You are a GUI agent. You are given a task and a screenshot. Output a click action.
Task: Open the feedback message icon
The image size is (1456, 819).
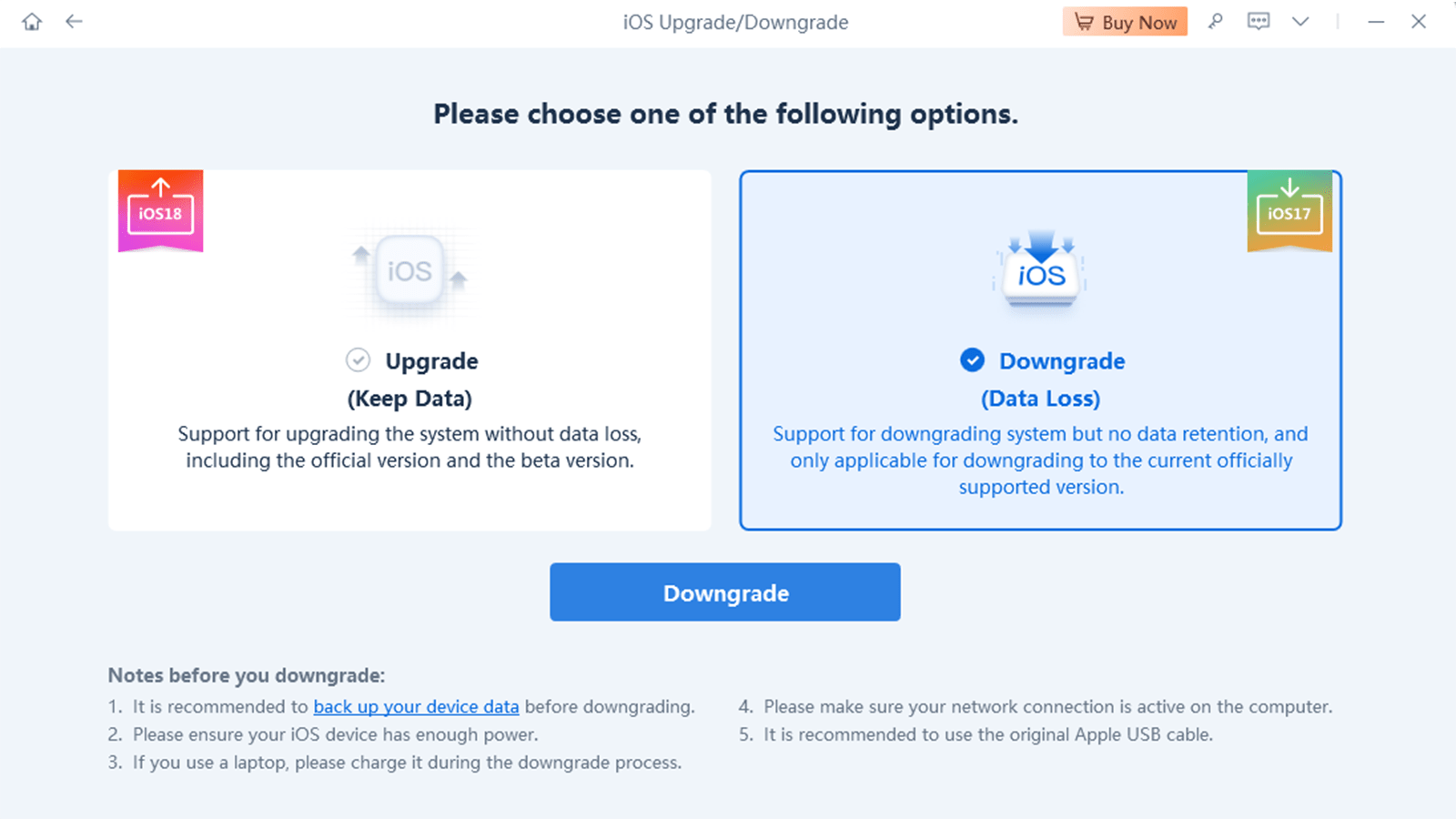tap(1258, 21)
